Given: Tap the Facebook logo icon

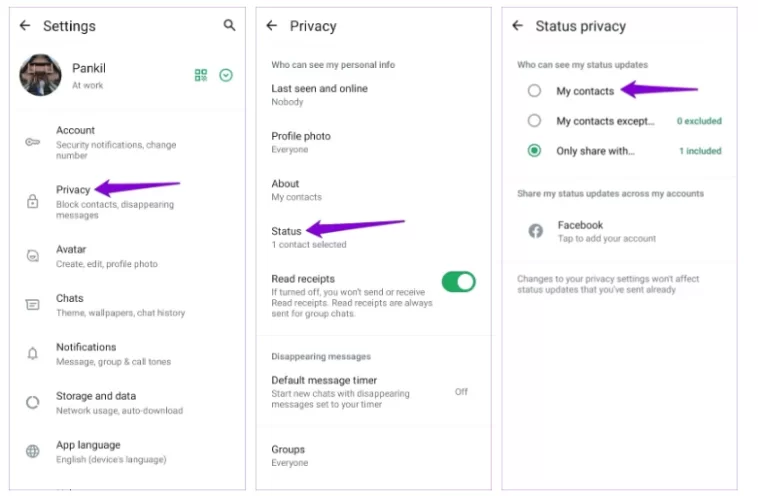Looking at the screenshot, I should tap(535, 231).
